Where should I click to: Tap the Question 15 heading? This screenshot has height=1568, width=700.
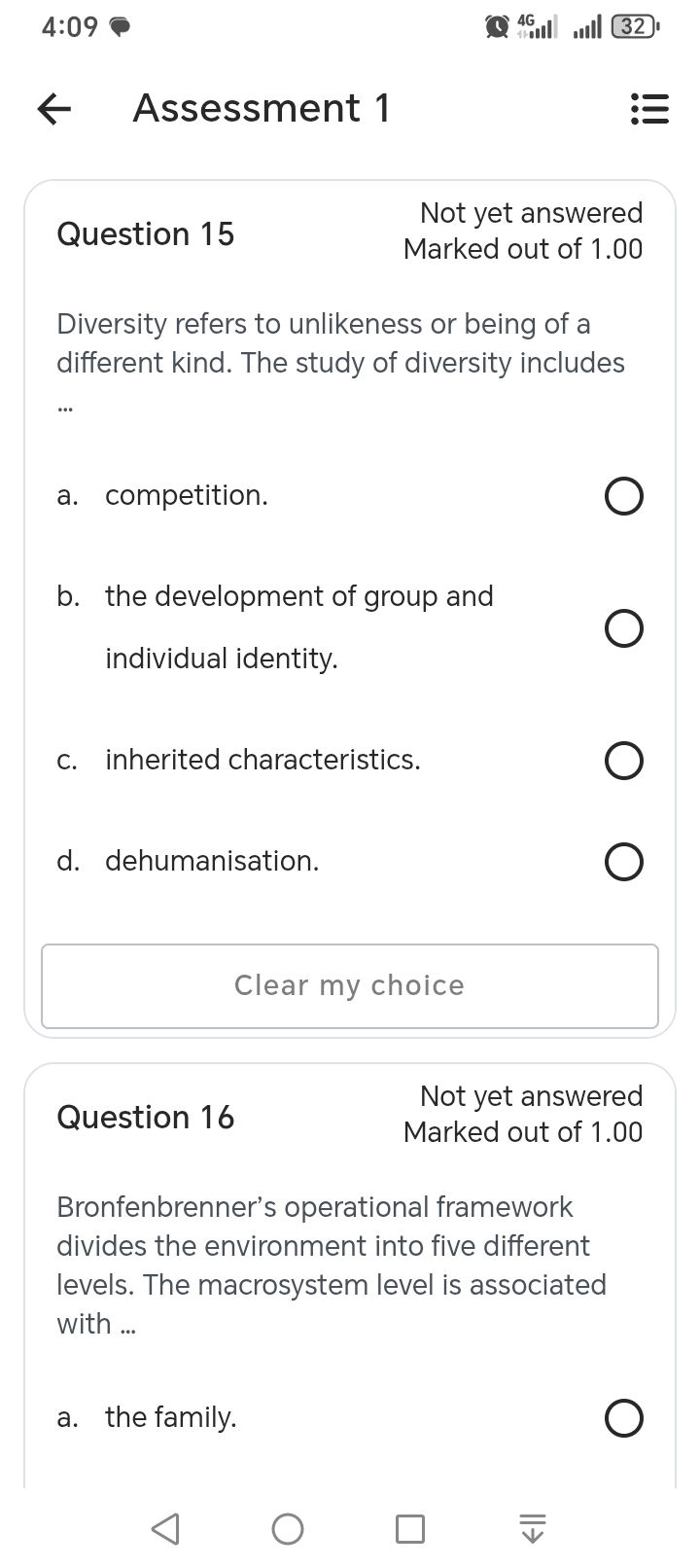(146, 234)
